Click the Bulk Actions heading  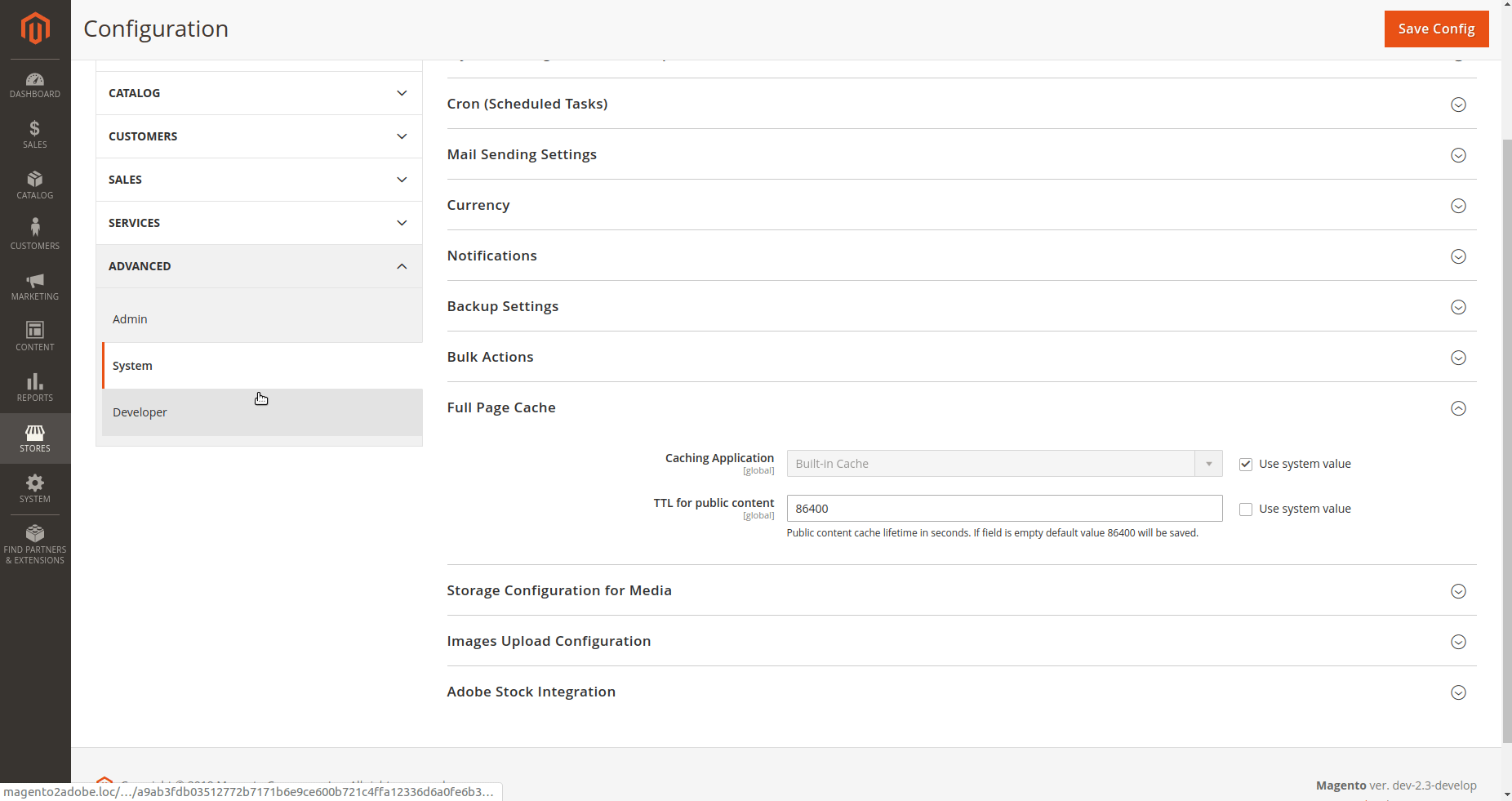pos(490,357)
